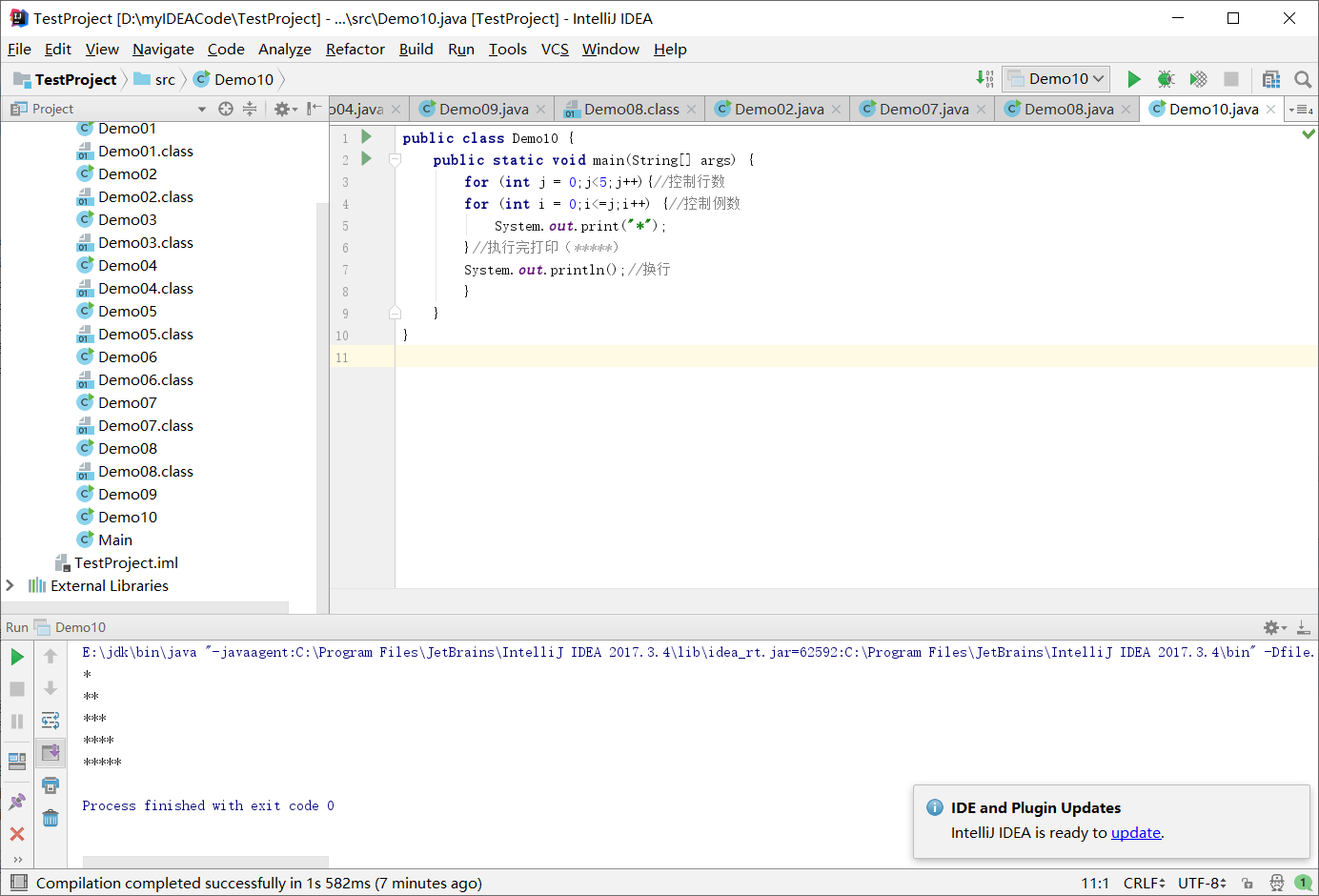The height and width of the screenshot is (896, 1319).
Task: Open the event log notification badge
Action: (1303, 884)
